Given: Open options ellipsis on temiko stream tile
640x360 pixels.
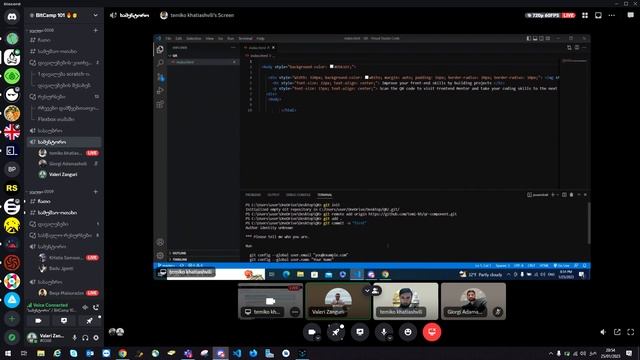Looking at the screenshot, I should (x=295, y=312).
